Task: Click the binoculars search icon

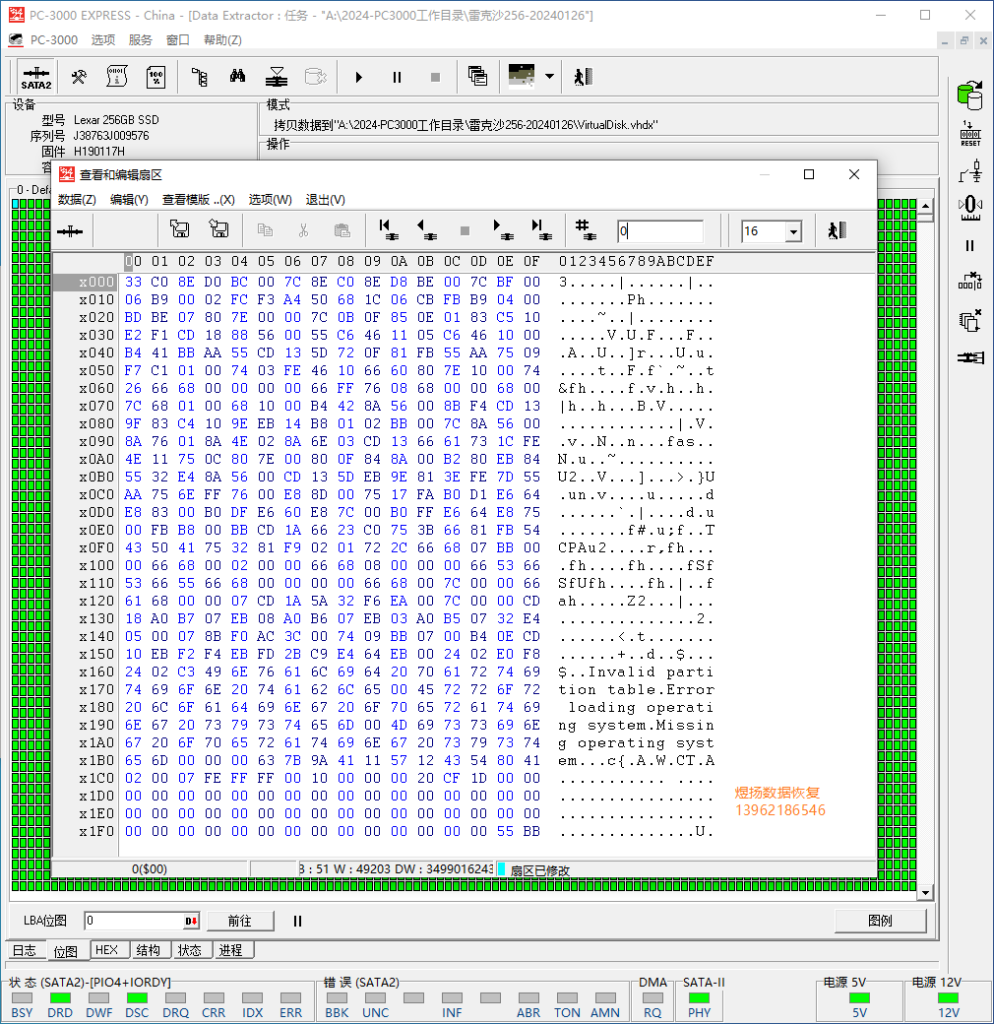Action: 238,77
